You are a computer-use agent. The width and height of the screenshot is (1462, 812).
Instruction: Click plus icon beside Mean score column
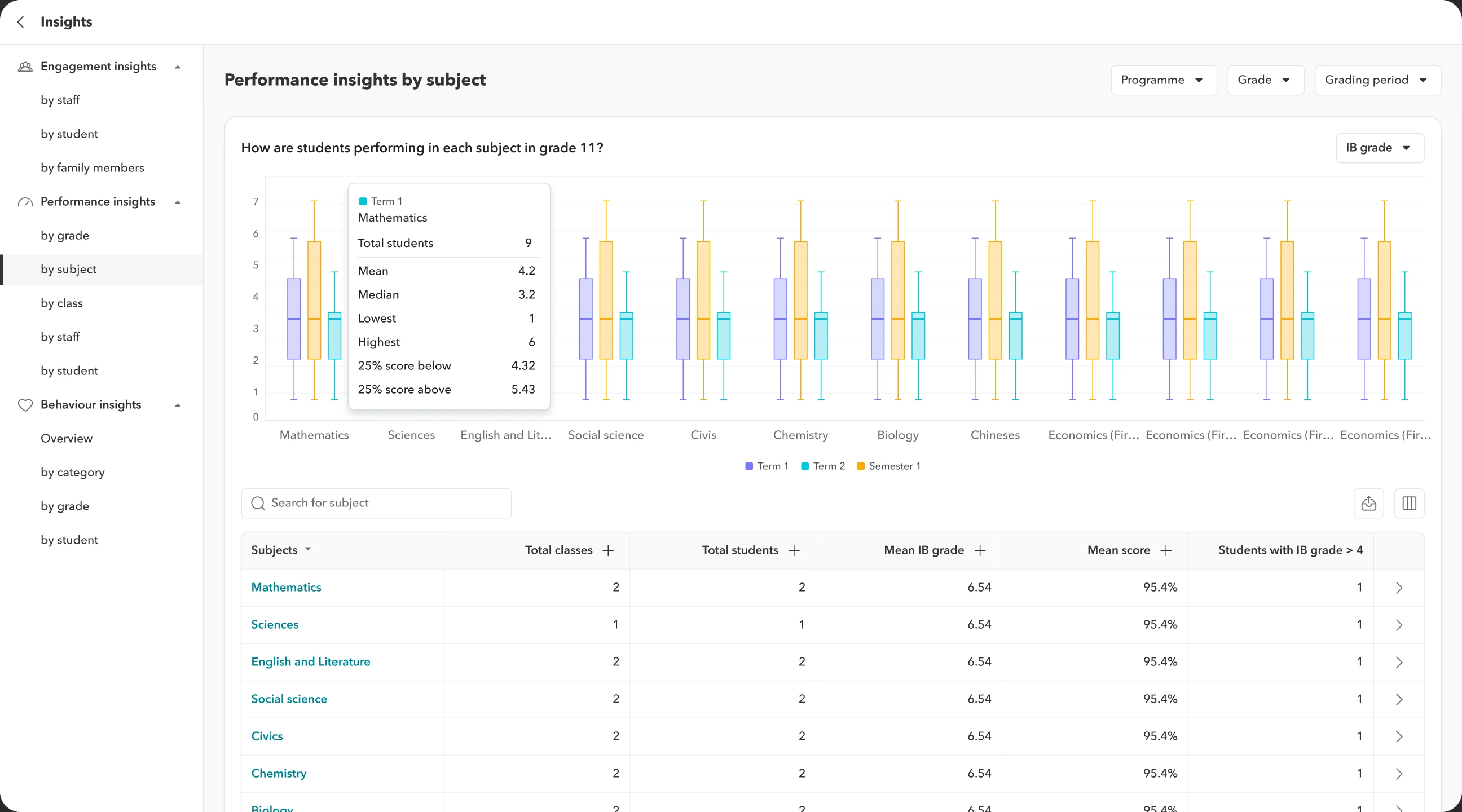[x=1166, y=550]
